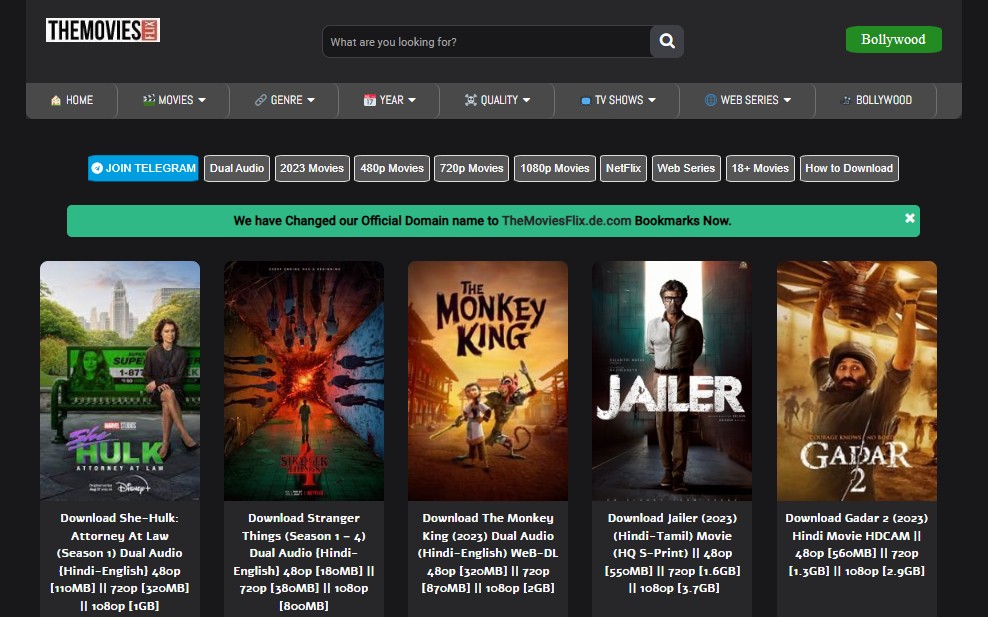Open the MOVIES menu label

click(x=176, y=100)
